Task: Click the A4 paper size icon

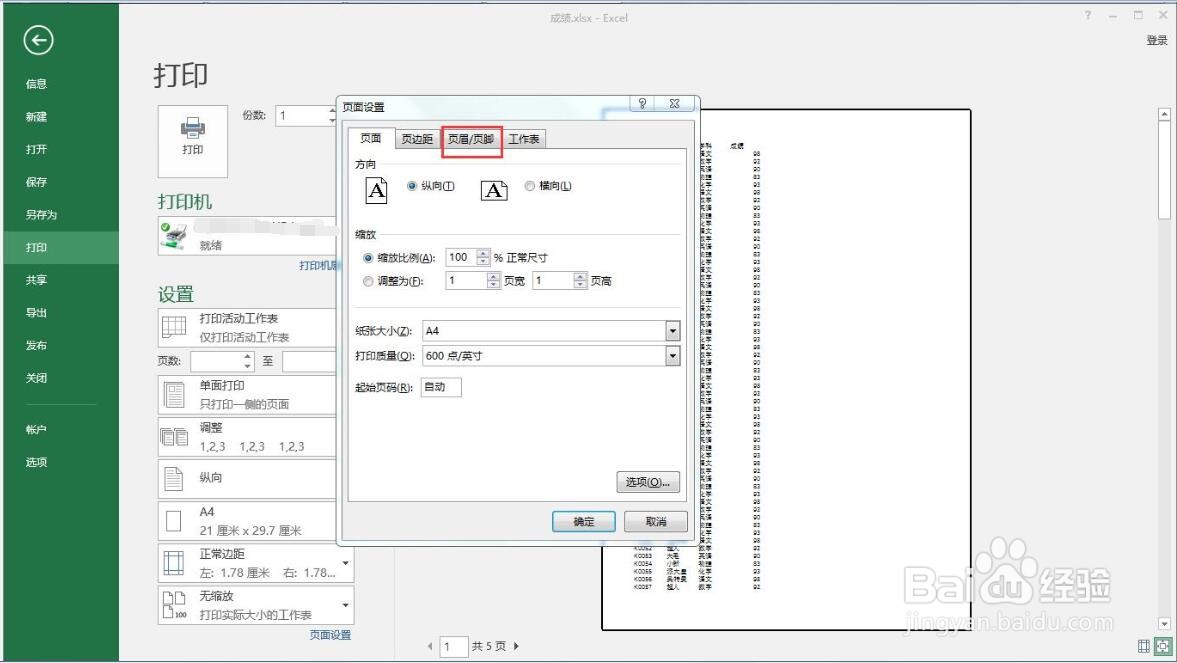Action: 173,520
